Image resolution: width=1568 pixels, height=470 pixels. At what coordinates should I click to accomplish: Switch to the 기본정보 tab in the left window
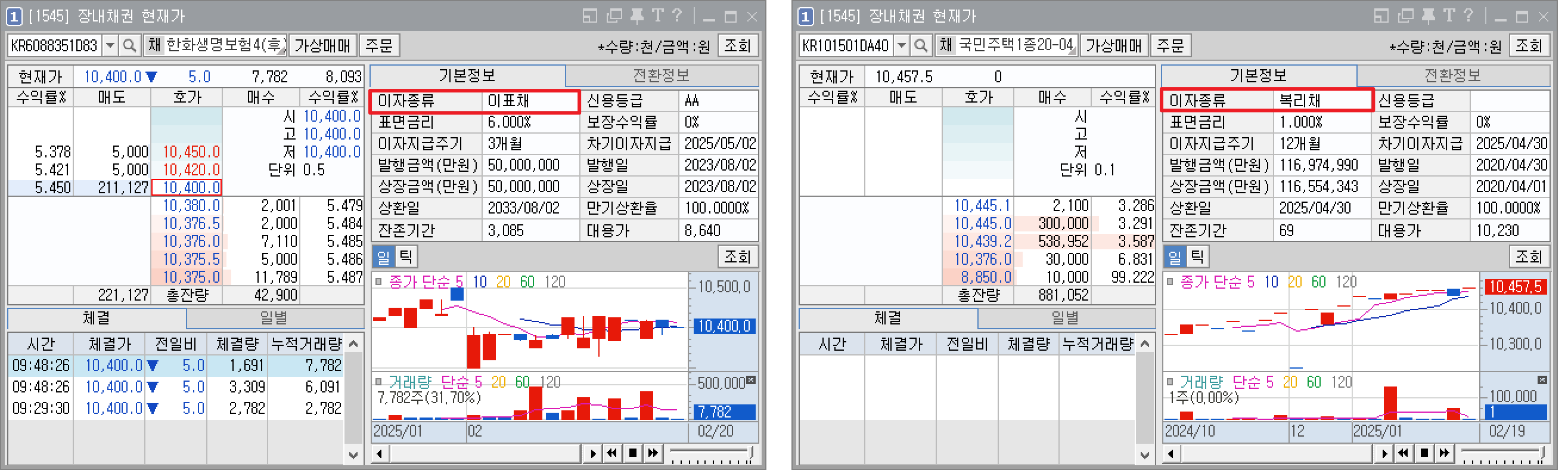(x=467, y=76)
